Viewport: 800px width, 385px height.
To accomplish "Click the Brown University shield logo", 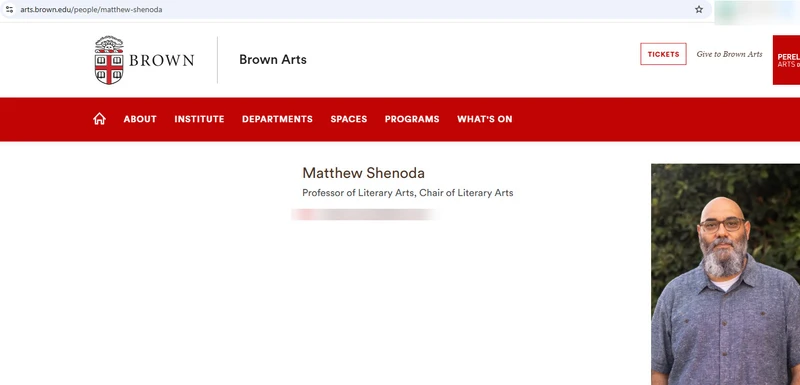I will point(109,60).
